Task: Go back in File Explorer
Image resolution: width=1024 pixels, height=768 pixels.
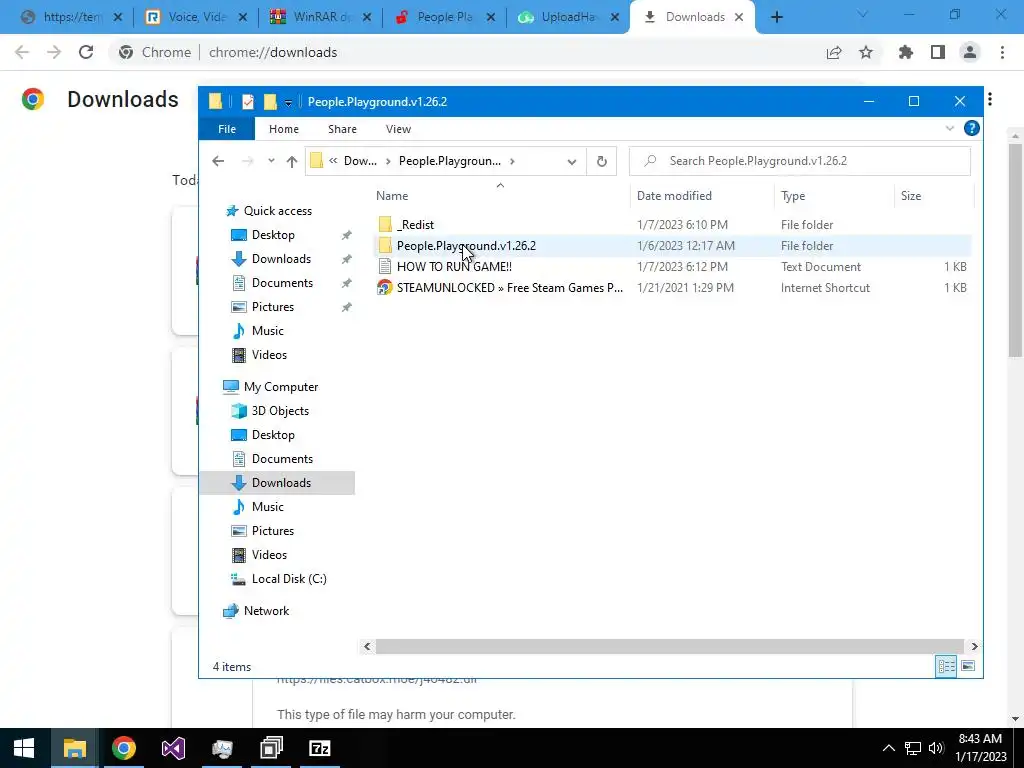Action: pyautogui.click(x=218, y=161)
